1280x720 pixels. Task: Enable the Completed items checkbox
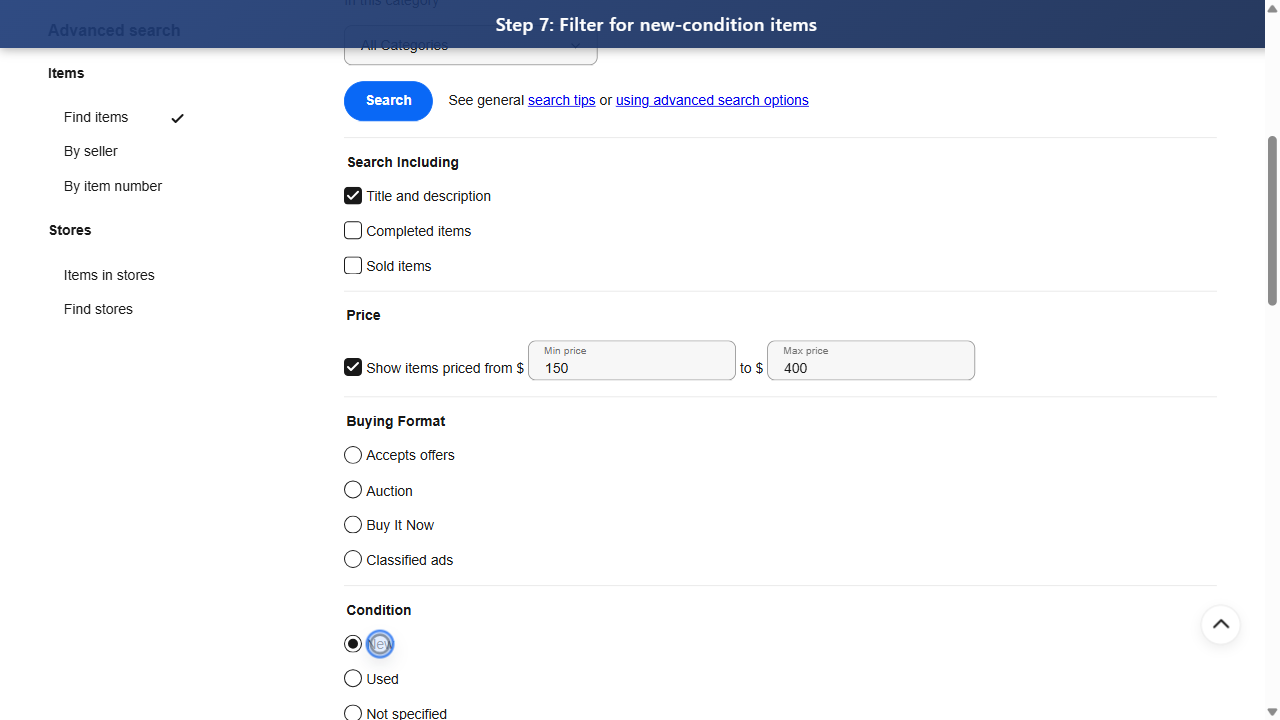pos(352,230)
